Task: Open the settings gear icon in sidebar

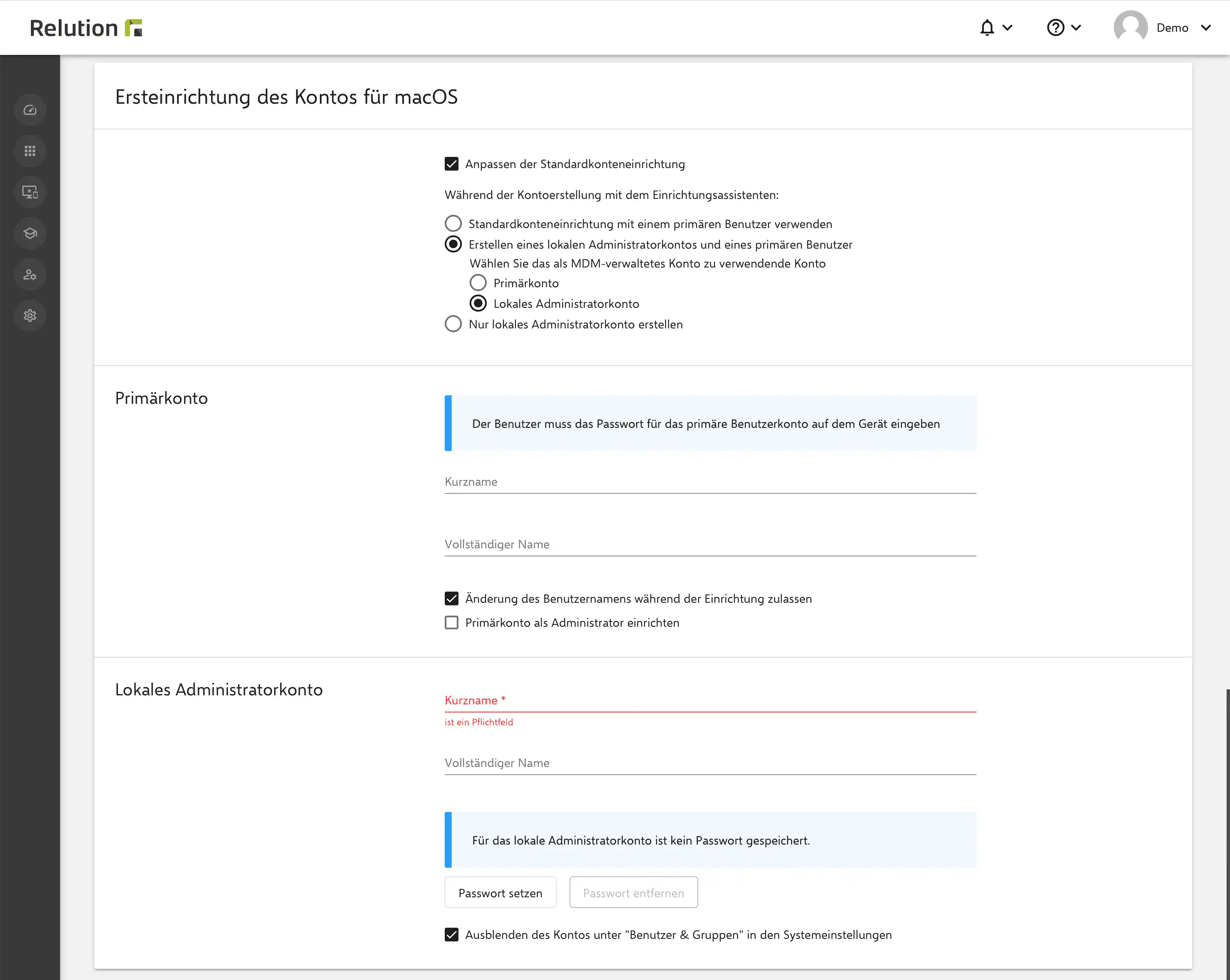Action: point(30,316)
